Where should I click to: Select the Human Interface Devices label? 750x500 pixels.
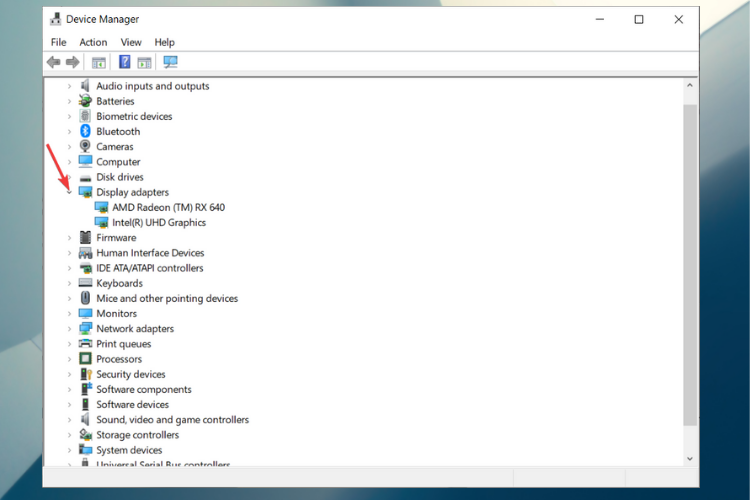(x=150, y=253)
